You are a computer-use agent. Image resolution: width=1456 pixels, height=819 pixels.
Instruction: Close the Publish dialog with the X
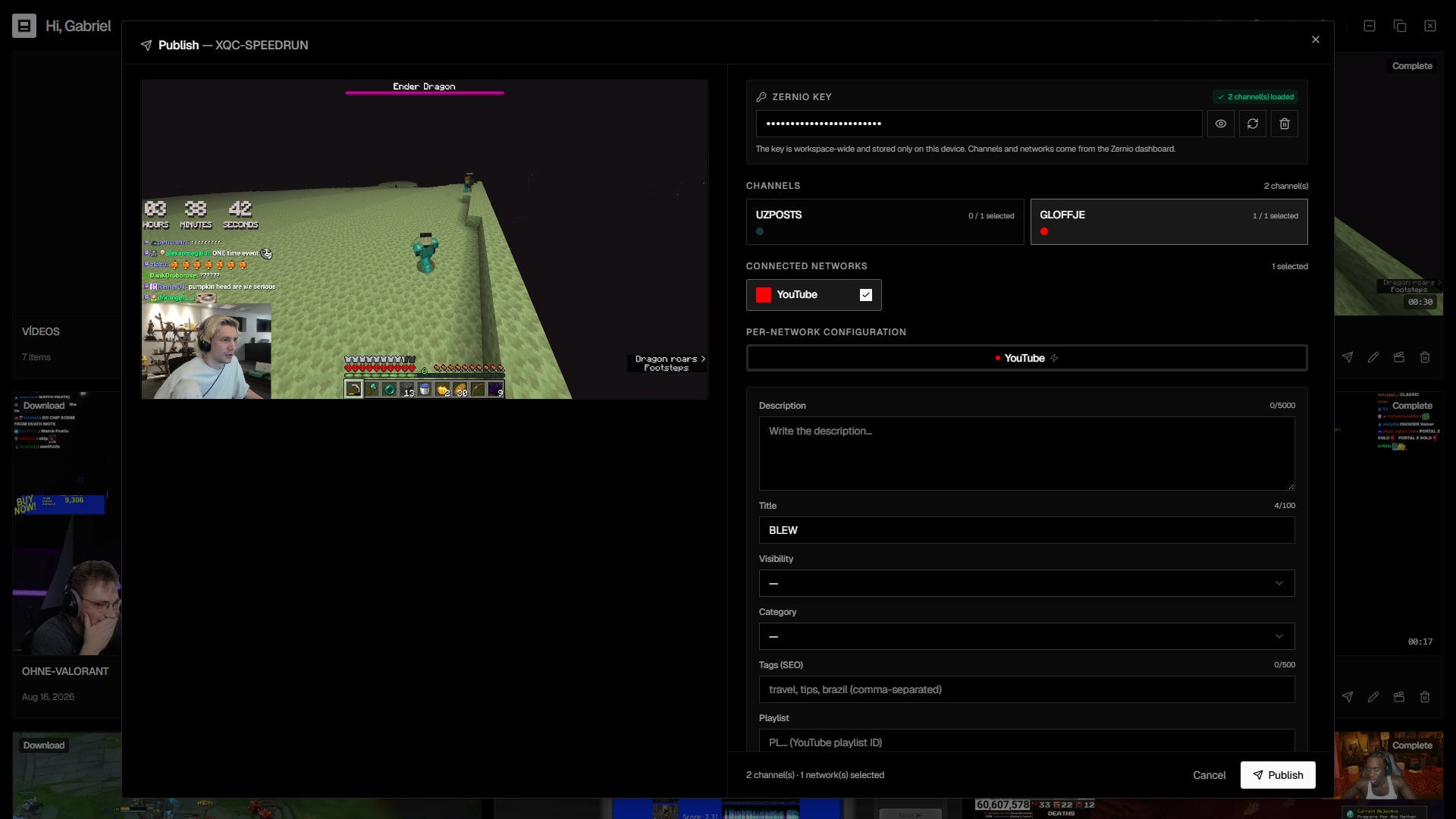(x=1316, y=39)
